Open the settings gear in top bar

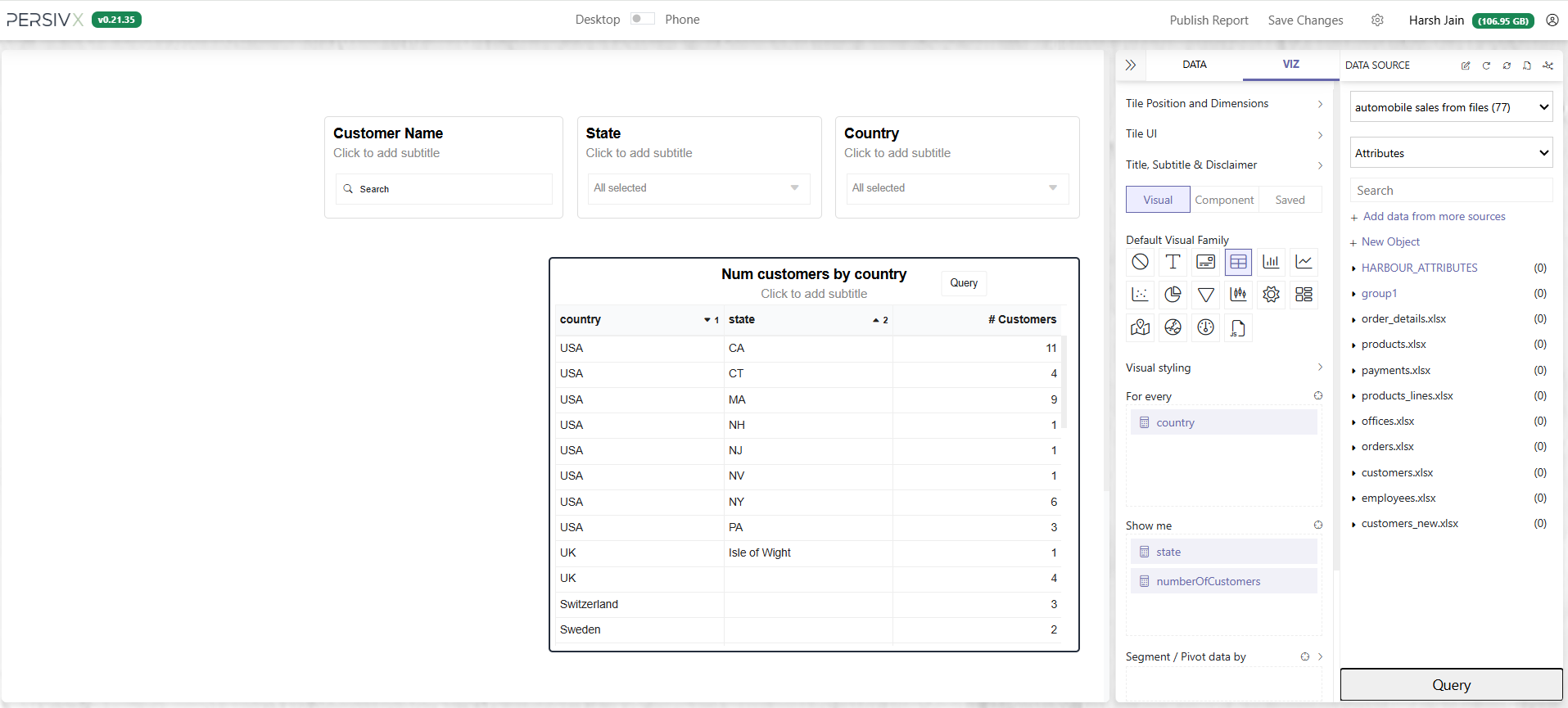click(1377, 20)
